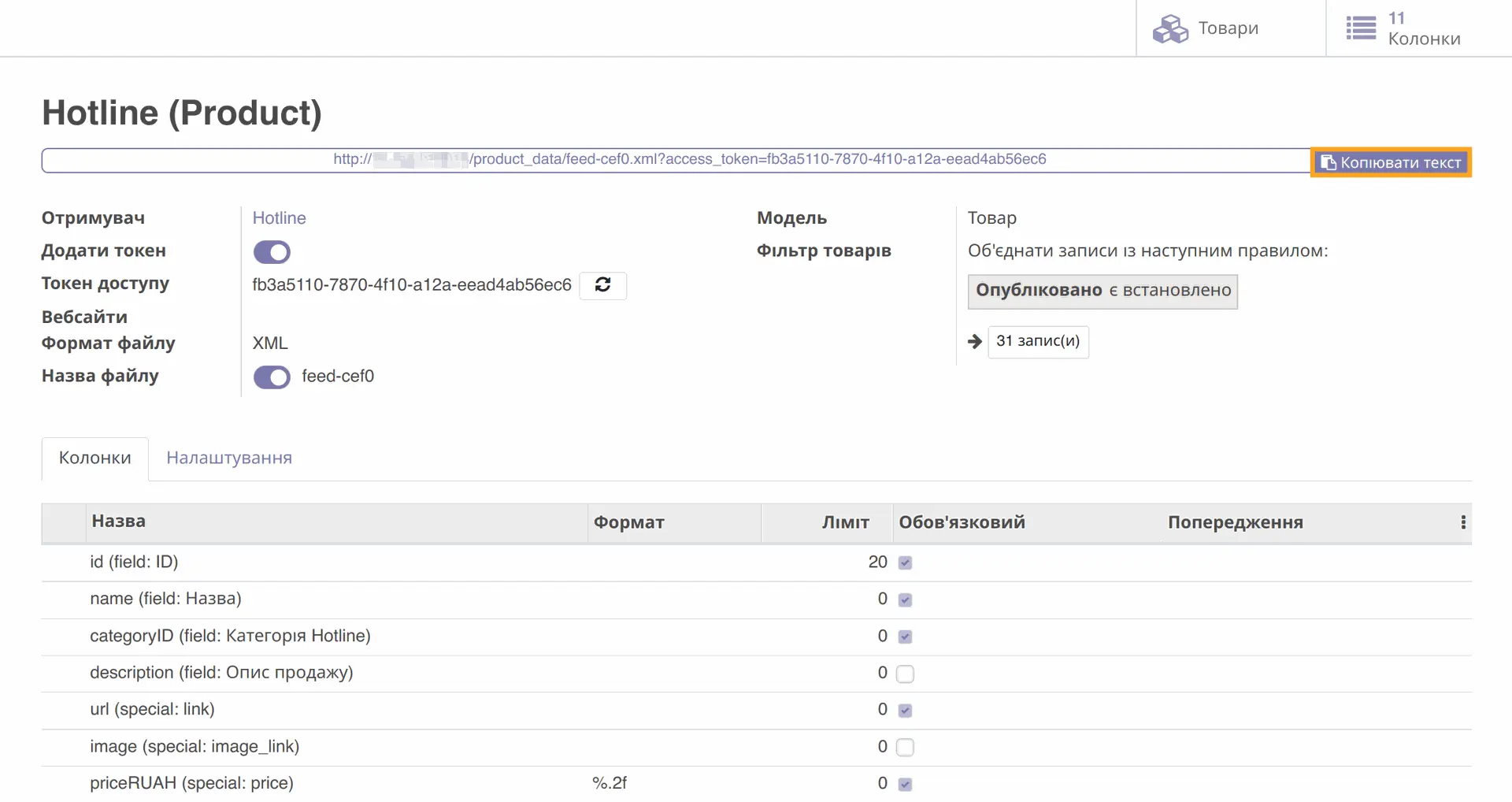
Task: Select the Колонки tab
Action: [x=95, y=458]
